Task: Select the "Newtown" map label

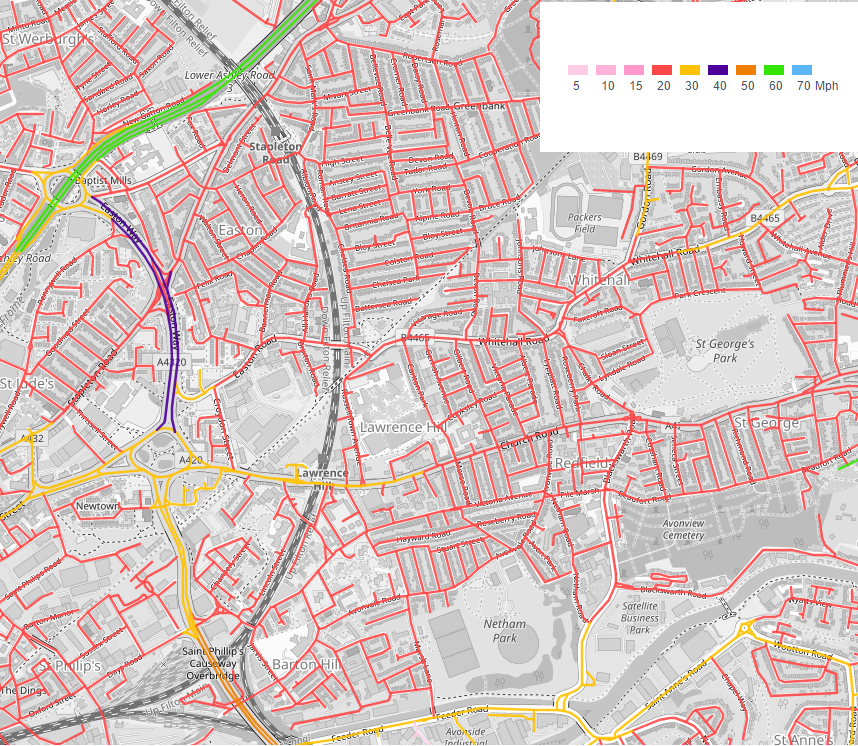Action: coord(97,506)
